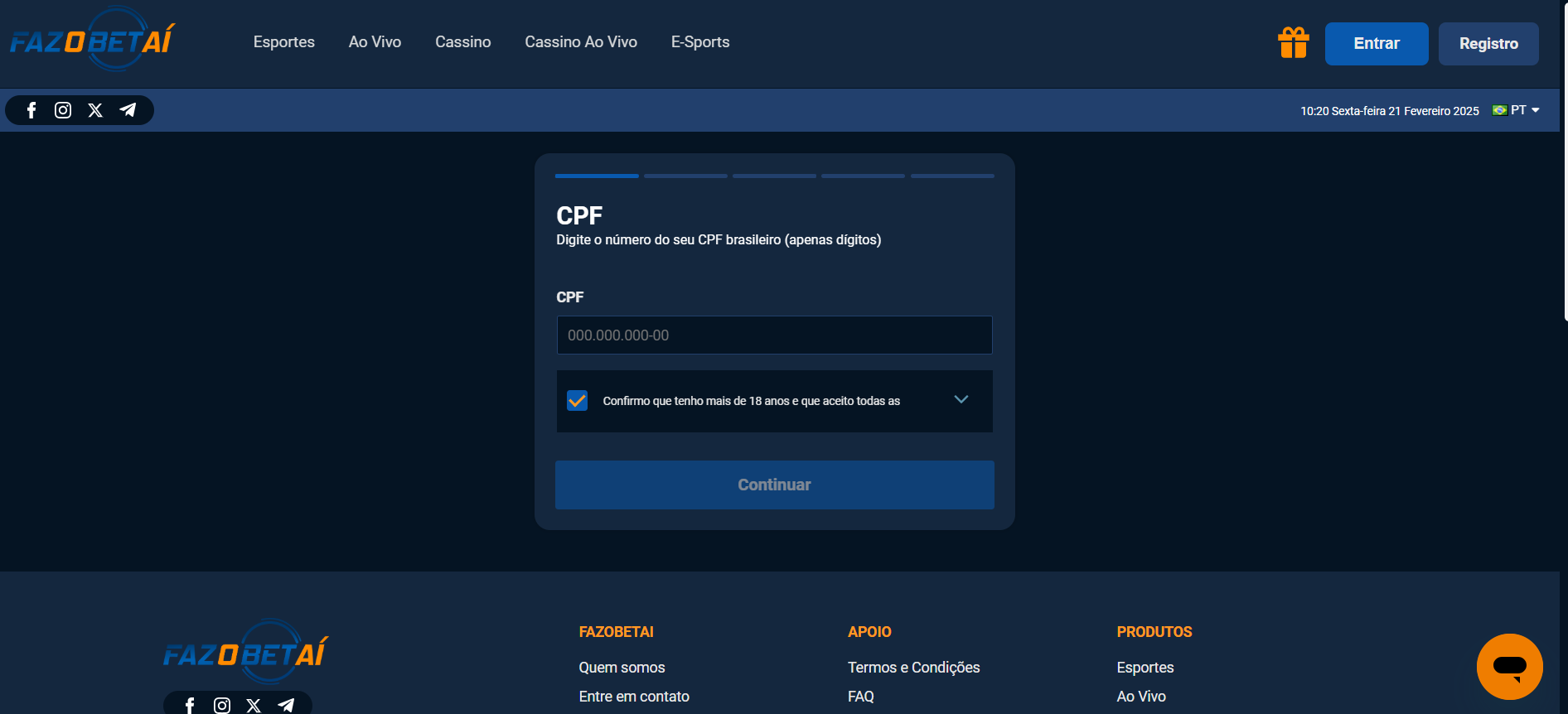Expand the terms acceptance text chevron
The height and width of the screenshot is (714, 1568).
click(961, 399)
